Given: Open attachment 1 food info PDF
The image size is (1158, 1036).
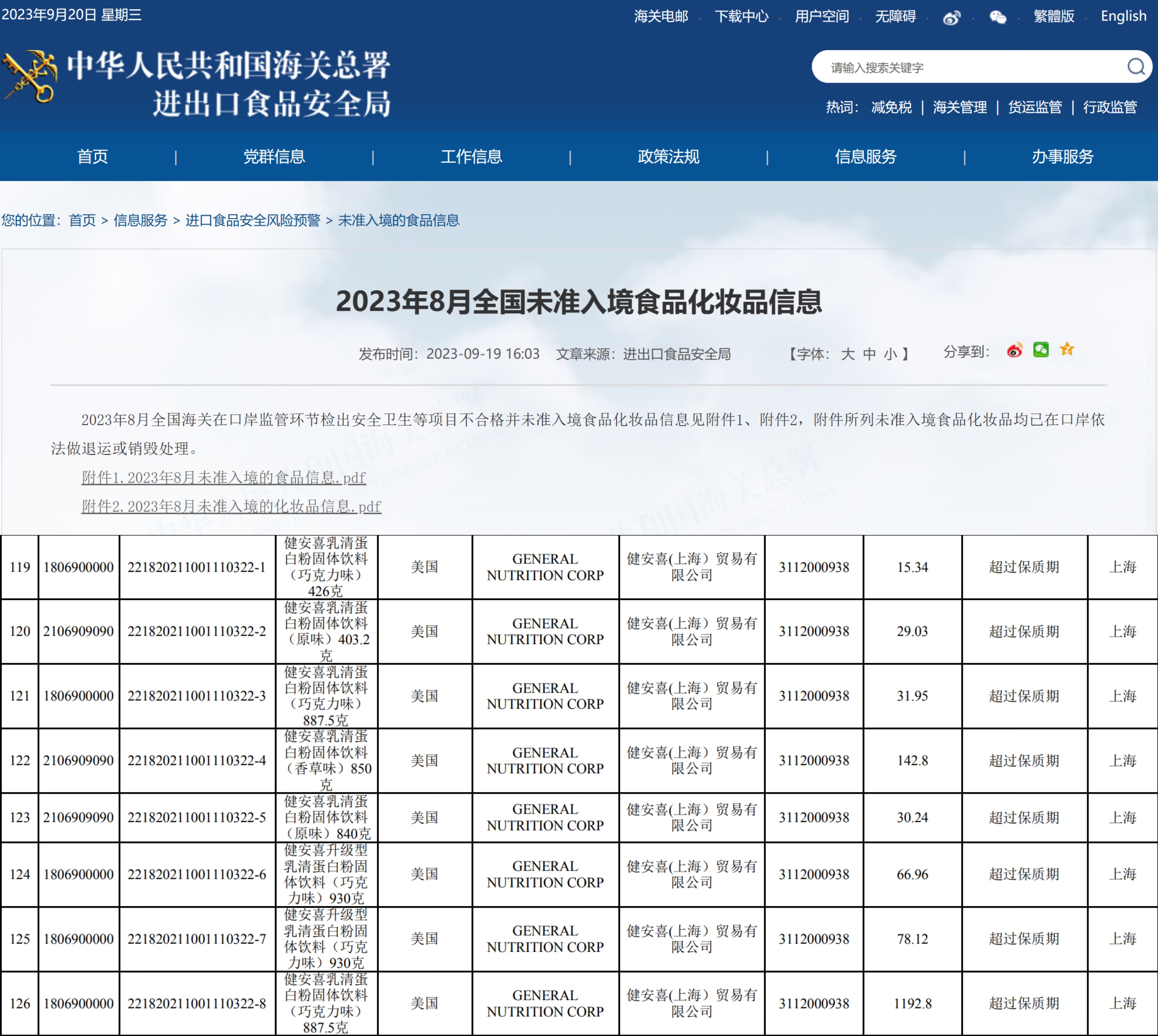Looking at the screenshot, I should click(224, 478).
